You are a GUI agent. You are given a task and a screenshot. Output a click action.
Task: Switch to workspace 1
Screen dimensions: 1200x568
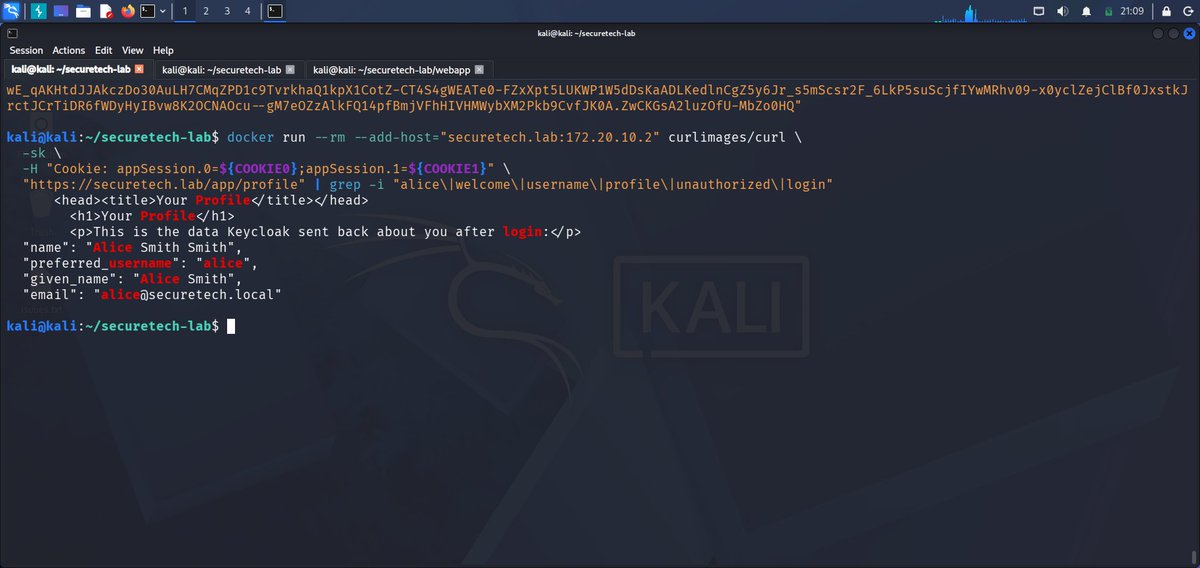point(185,11)
